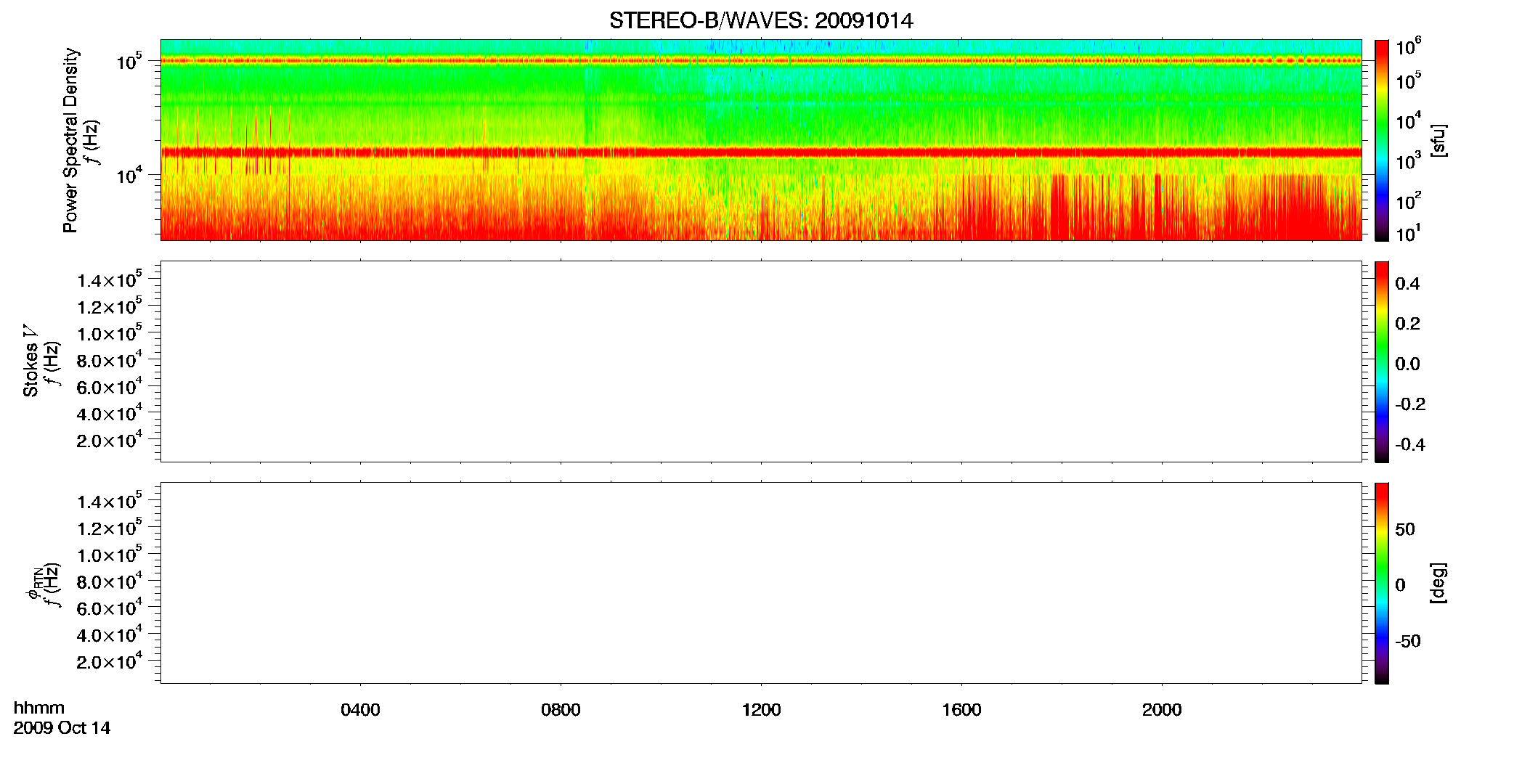Select the 2000 time axis label
This screenshot has width=1522, height=784.
[x=1162, y=710]
